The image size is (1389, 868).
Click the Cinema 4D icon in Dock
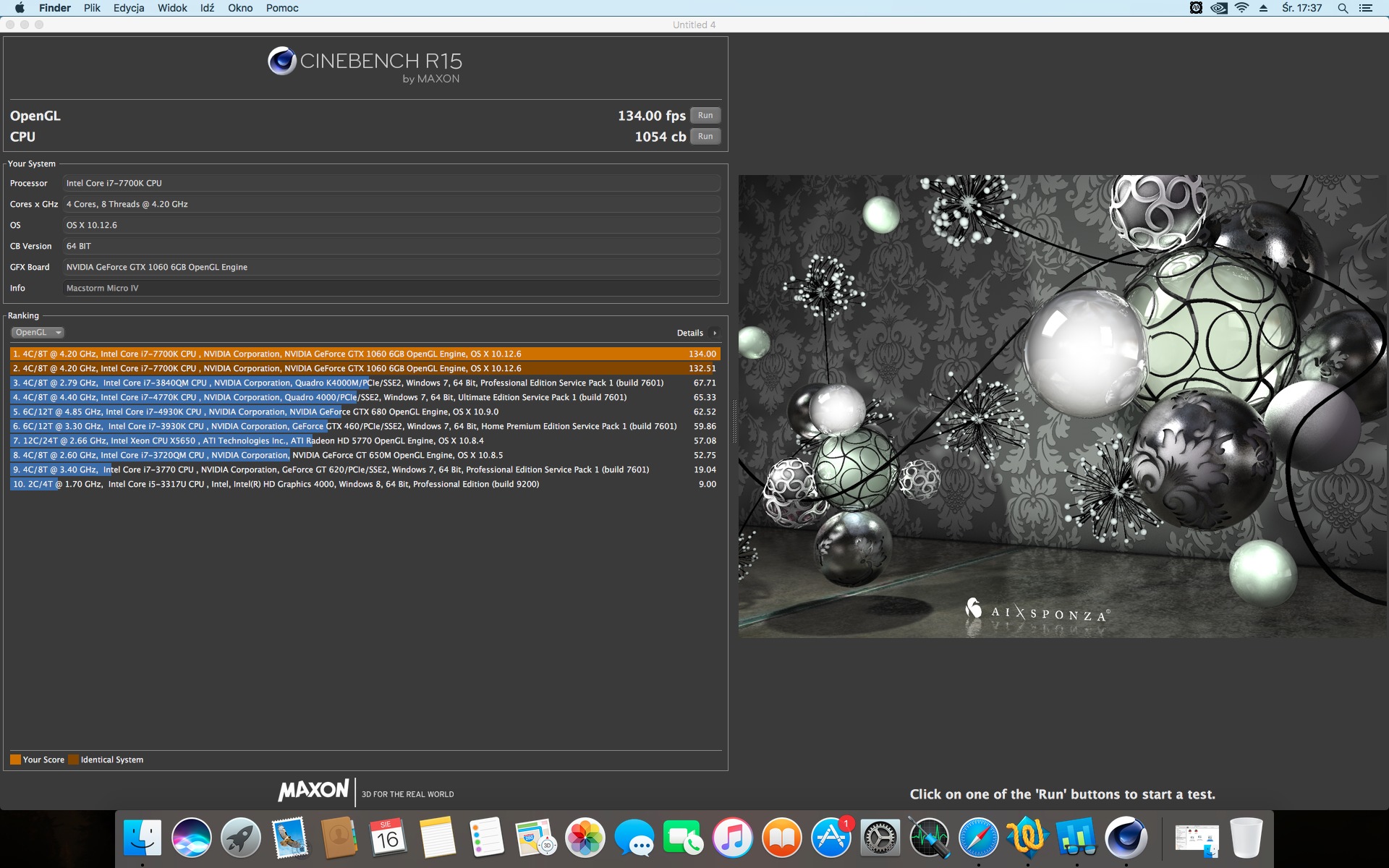click(x=1126, y=838)
